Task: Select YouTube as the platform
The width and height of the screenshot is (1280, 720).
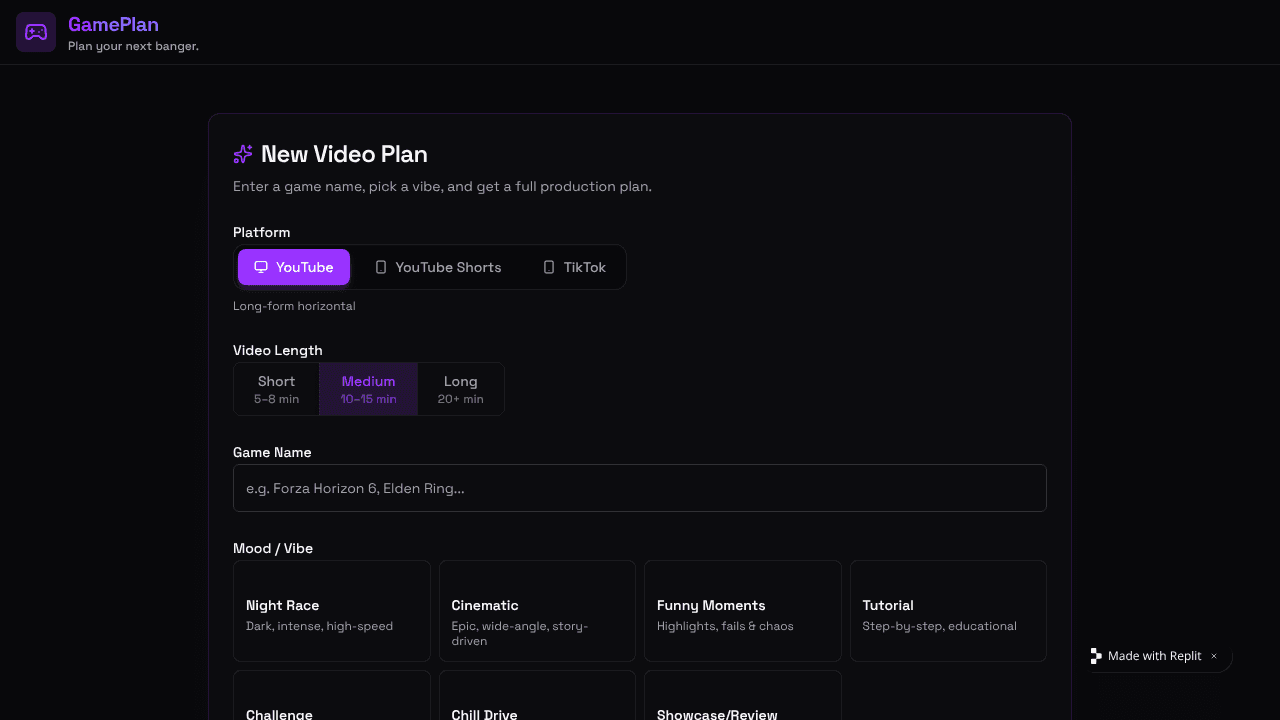Action: coord(294,267)
